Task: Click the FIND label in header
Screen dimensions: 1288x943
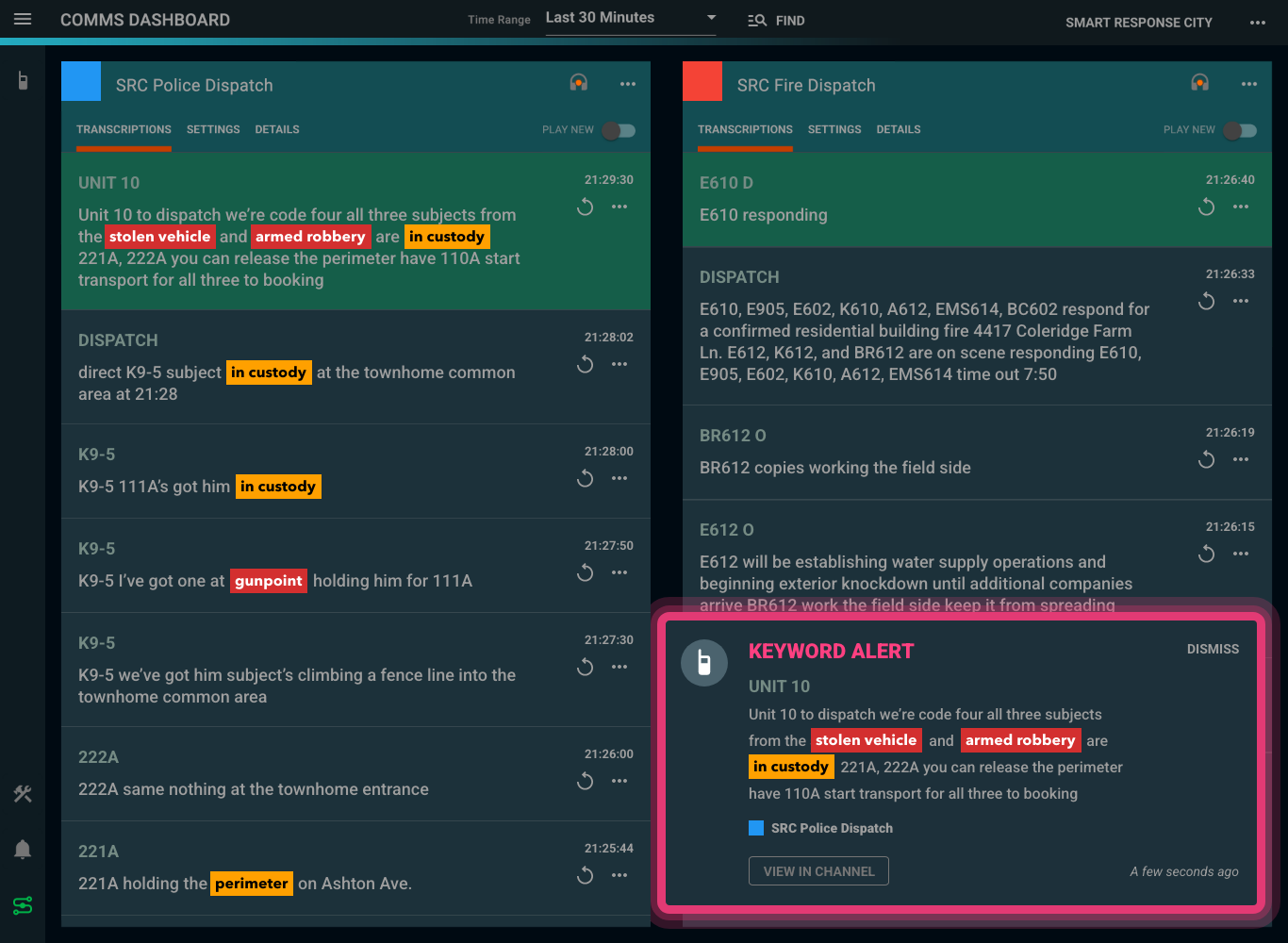Action: [790, 21]
